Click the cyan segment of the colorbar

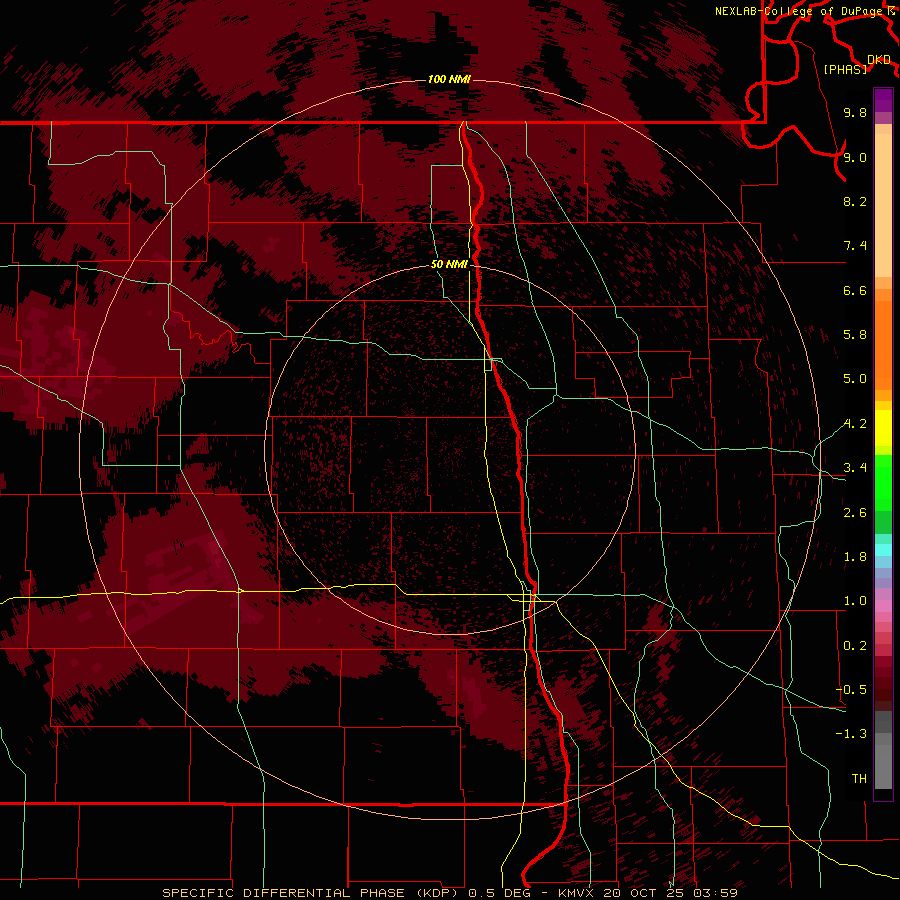click(883, 549)
